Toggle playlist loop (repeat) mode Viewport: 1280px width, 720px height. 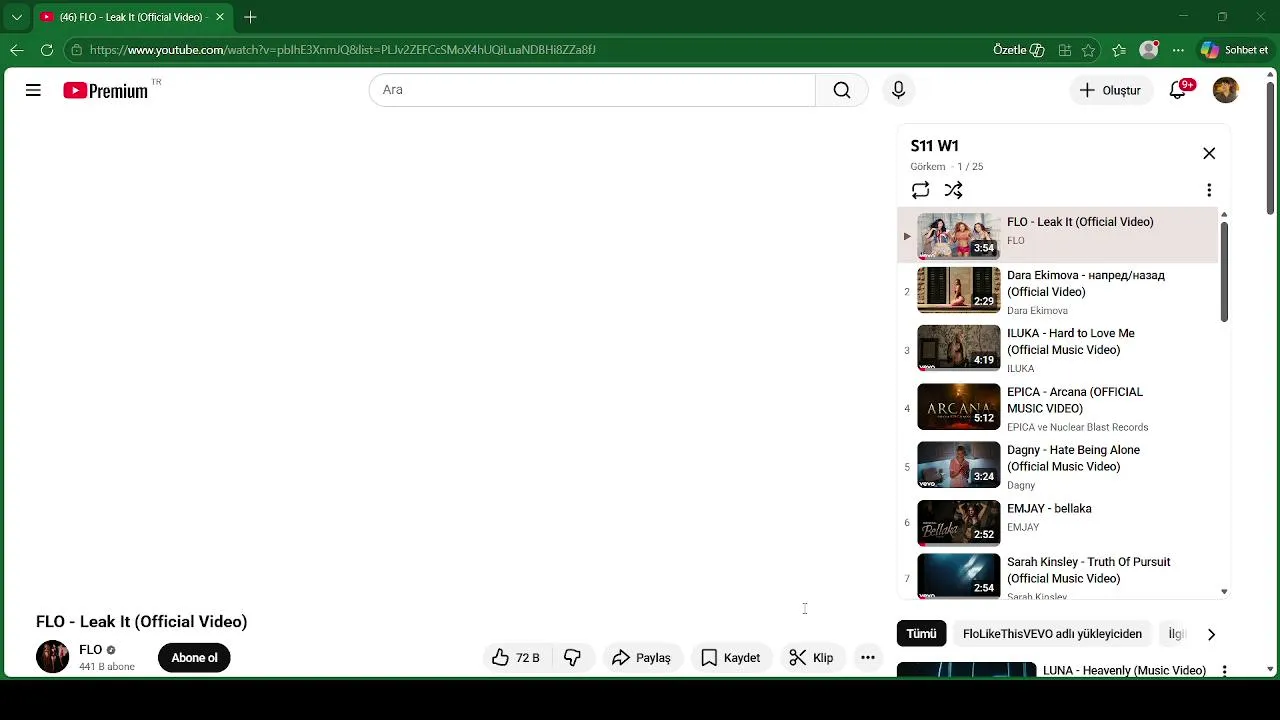coord(920,190)
